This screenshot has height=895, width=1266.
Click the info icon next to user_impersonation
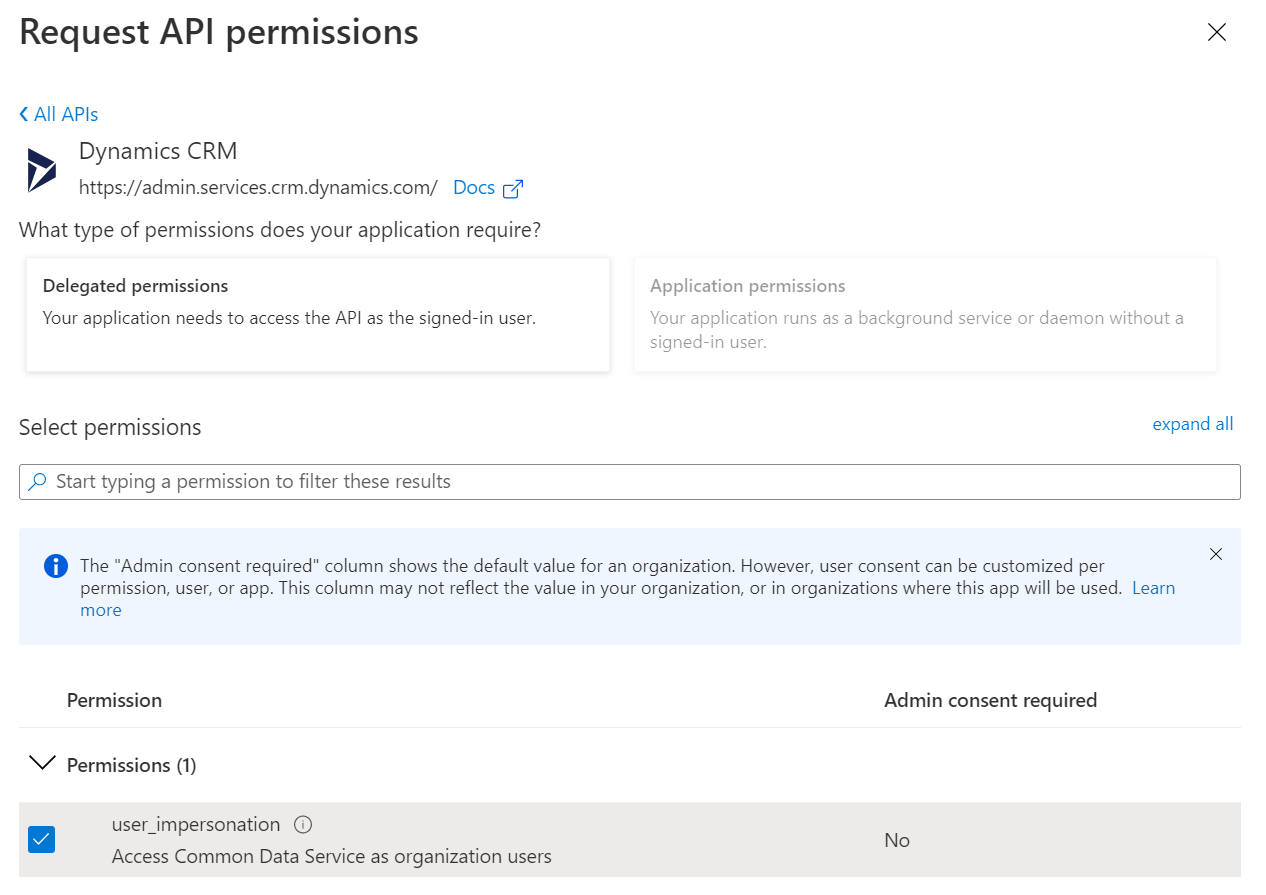[x=304, y=825]
